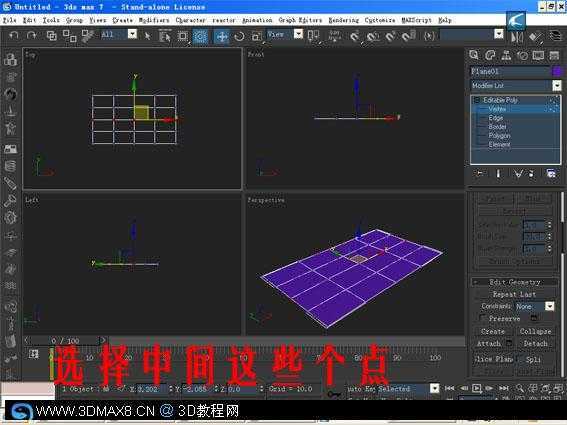Click the Undo arrow icon
The width and height of the screenshot is (567, 425).
pyautogui.click(x=14, y=35)
